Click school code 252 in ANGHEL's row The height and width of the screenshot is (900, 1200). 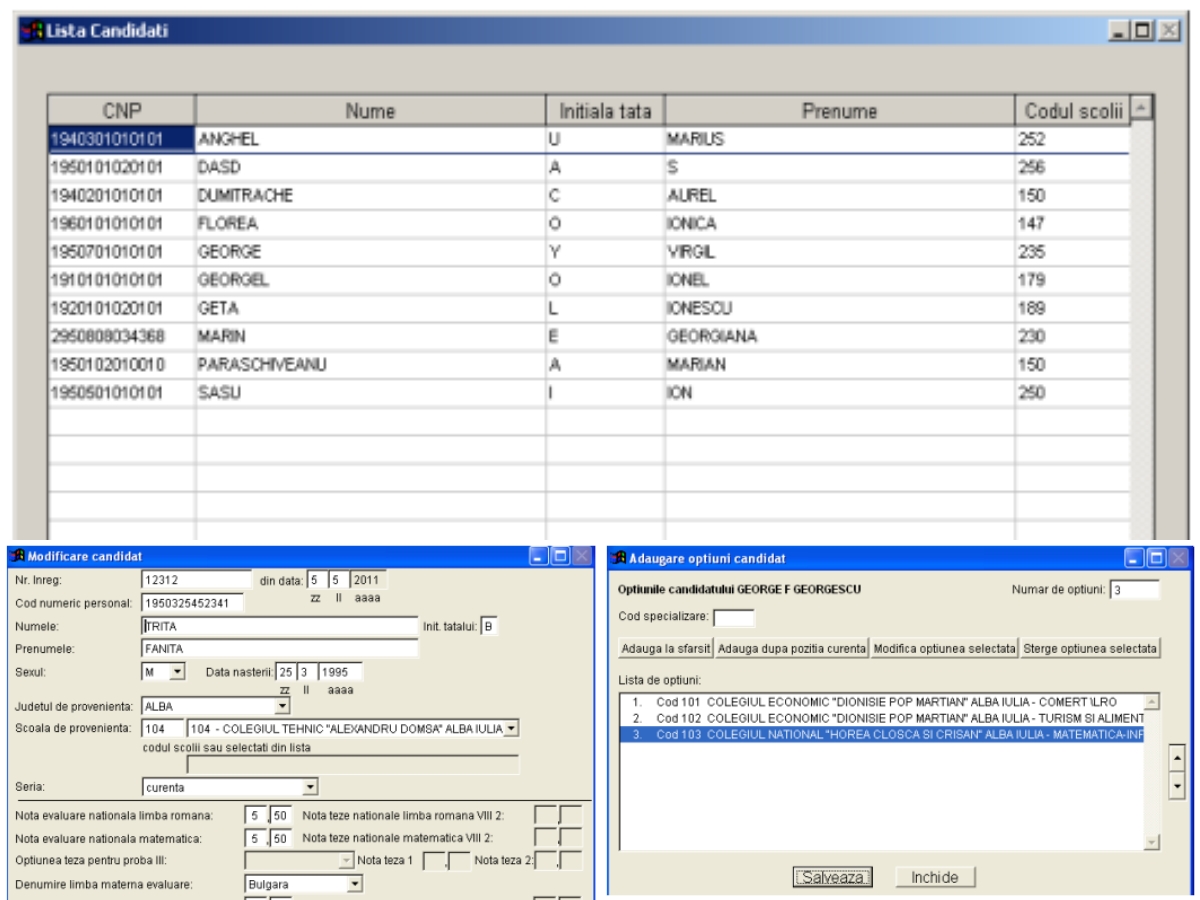click(x=1072, y=140)
